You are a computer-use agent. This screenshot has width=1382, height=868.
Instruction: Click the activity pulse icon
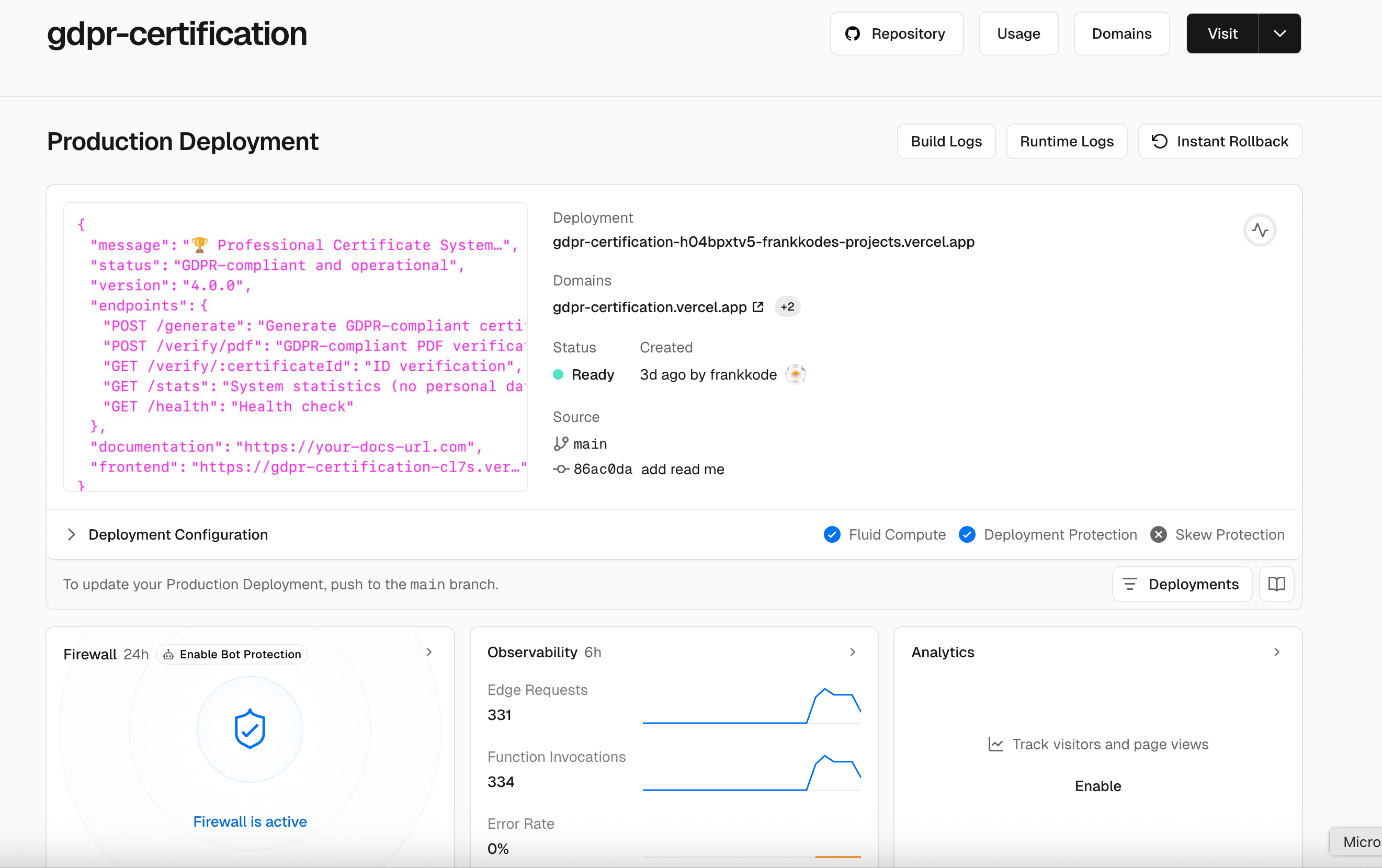1260,230
